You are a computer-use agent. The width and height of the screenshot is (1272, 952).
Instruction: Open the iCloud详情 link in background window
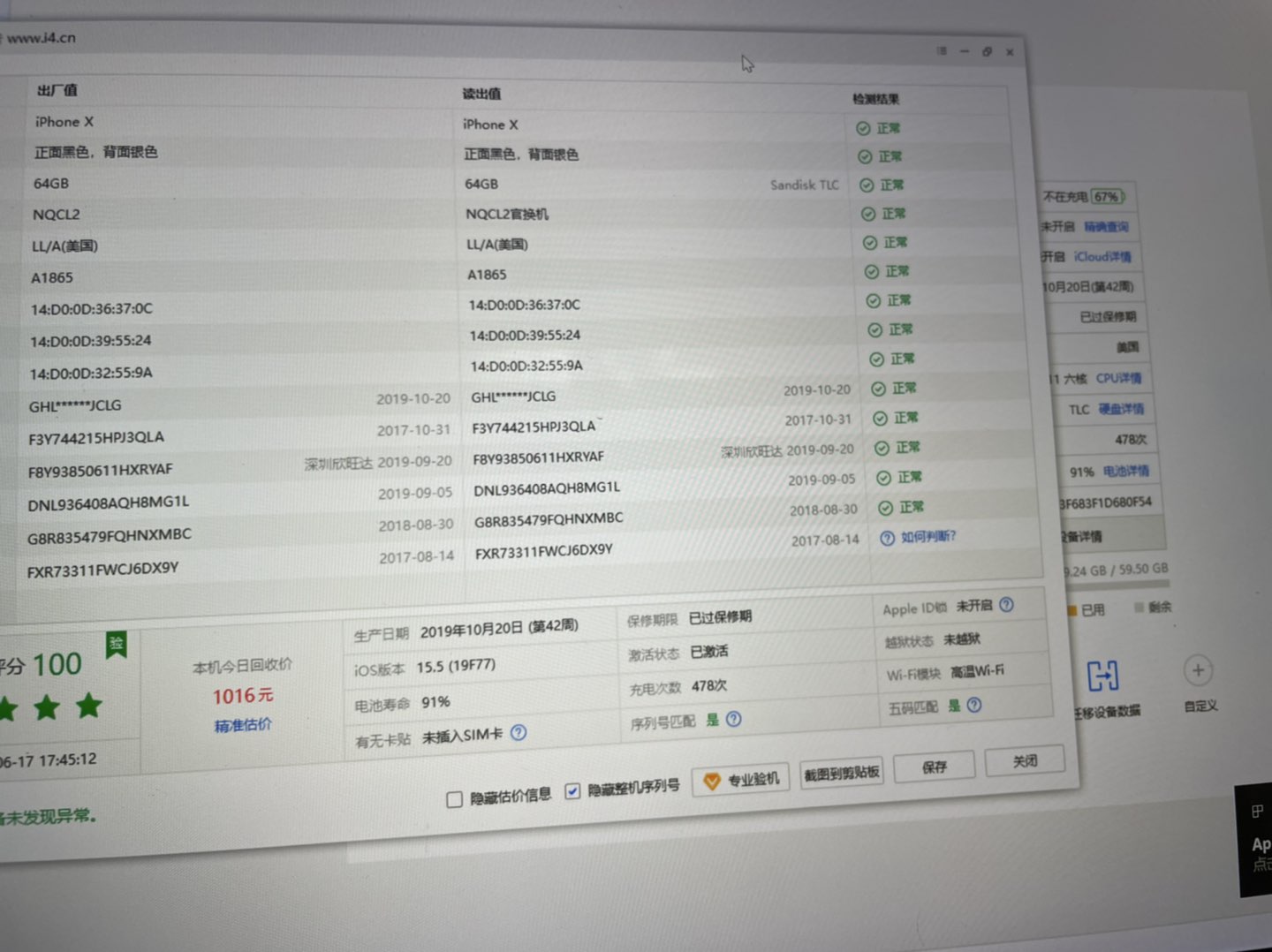click(1102, 257)
